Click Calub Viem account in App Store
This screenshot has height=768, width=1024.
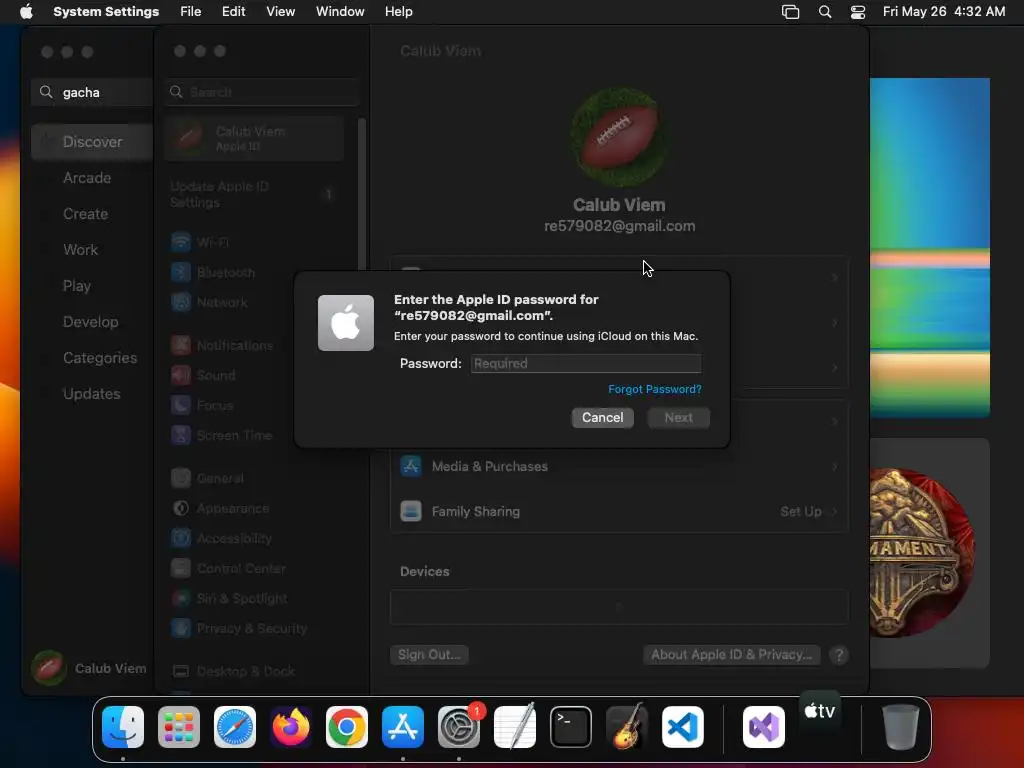[x=89, y=668]
